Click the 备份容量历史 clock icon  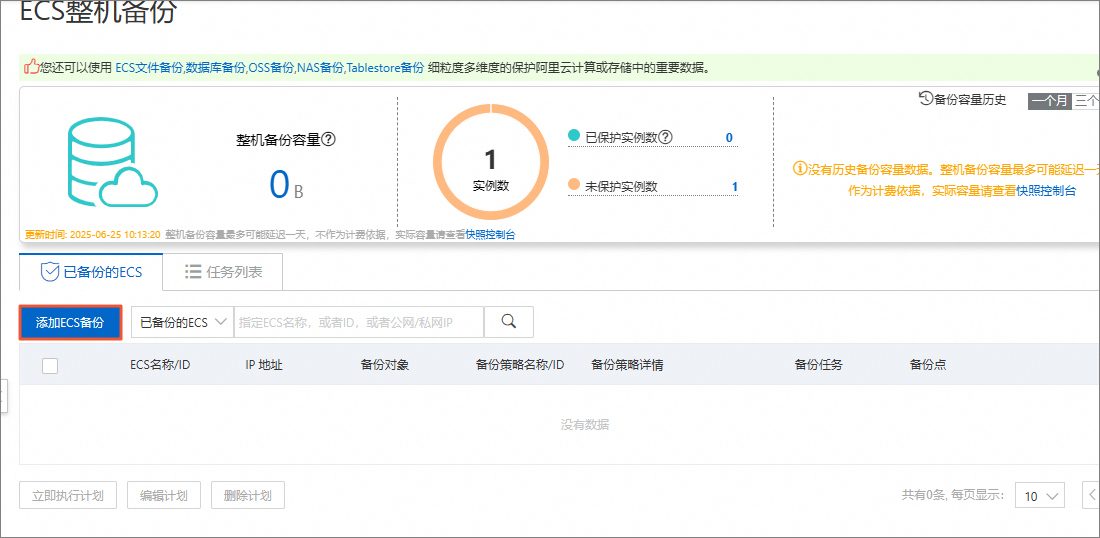(x=925, y=99)
